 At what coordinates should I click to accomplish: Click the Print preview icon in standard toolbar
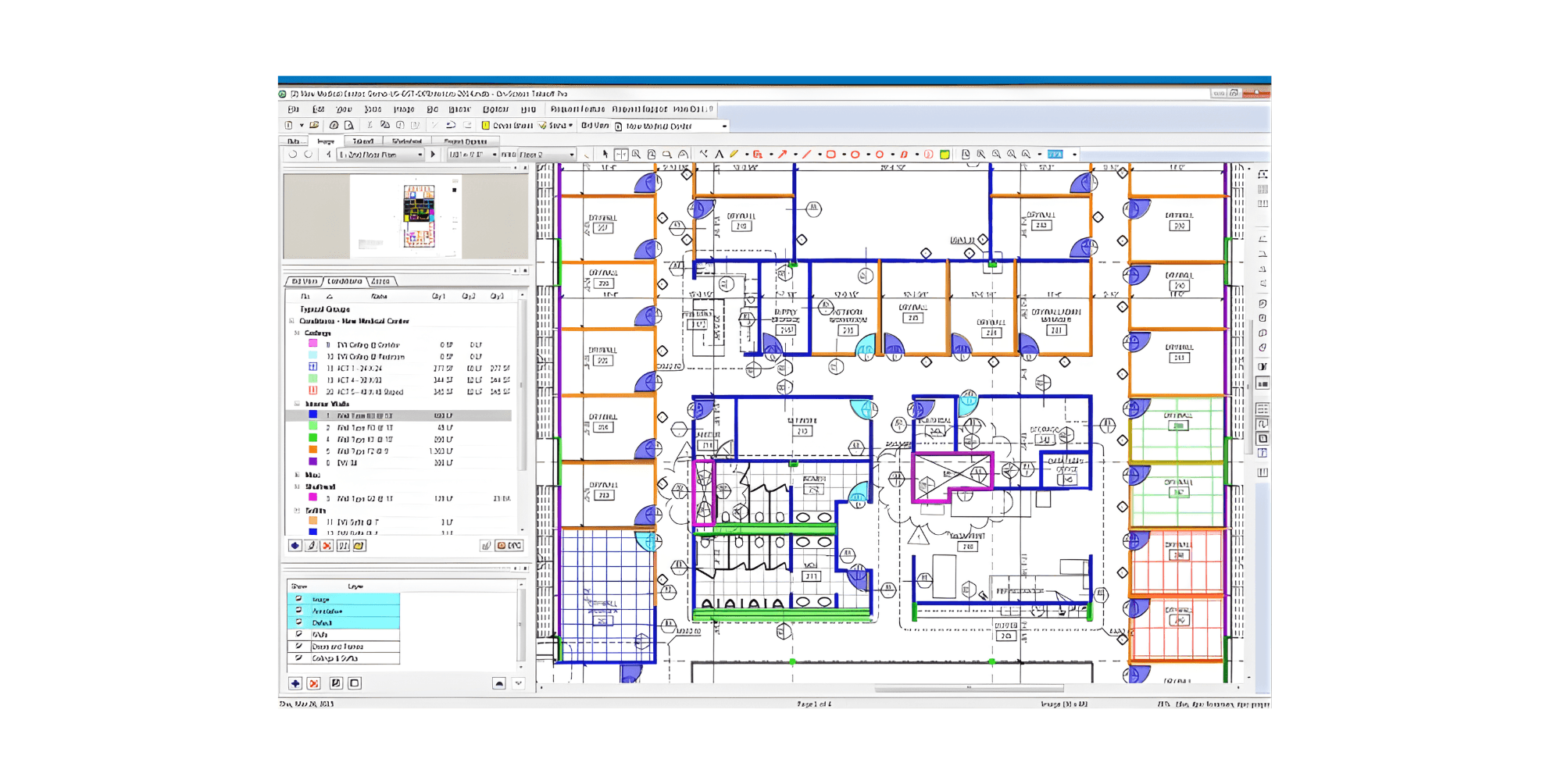pyautogui.click(x=350, y=125)
